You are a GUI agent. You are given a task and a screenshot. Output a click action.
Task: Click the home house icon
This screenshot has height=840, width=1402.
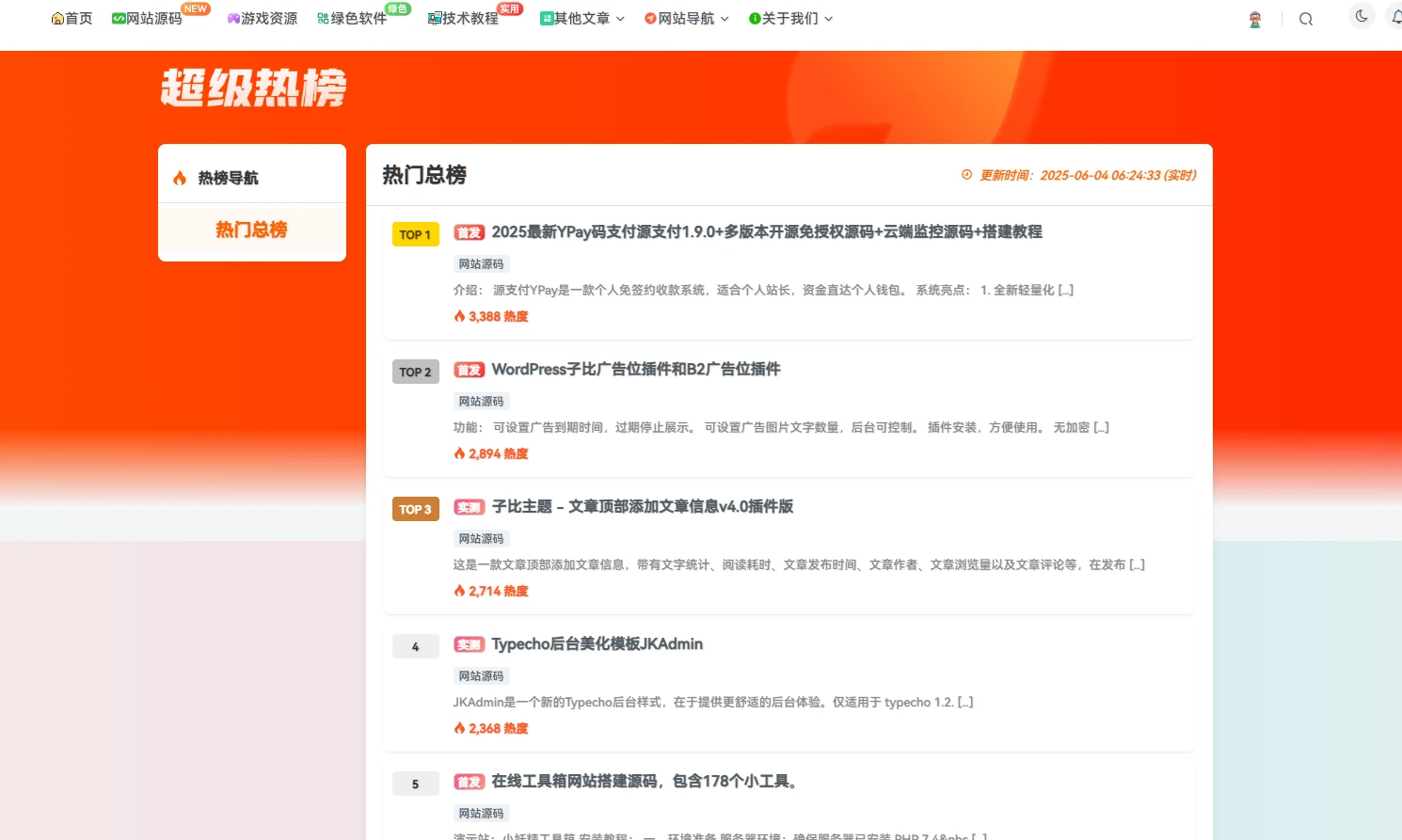coord(57,19)
